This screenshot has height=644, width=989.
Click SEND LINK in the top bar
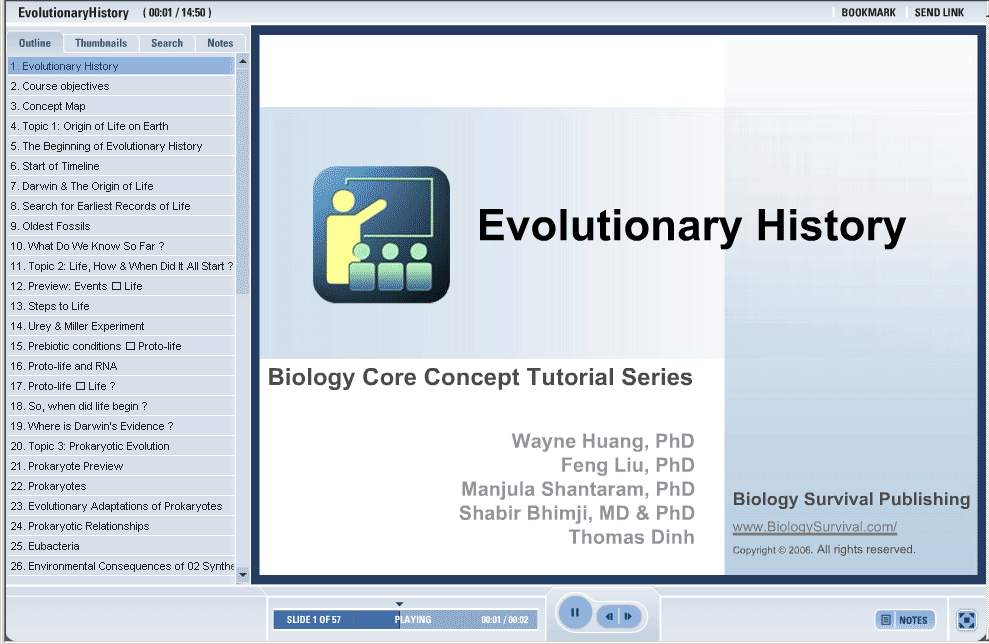point(939,13)
